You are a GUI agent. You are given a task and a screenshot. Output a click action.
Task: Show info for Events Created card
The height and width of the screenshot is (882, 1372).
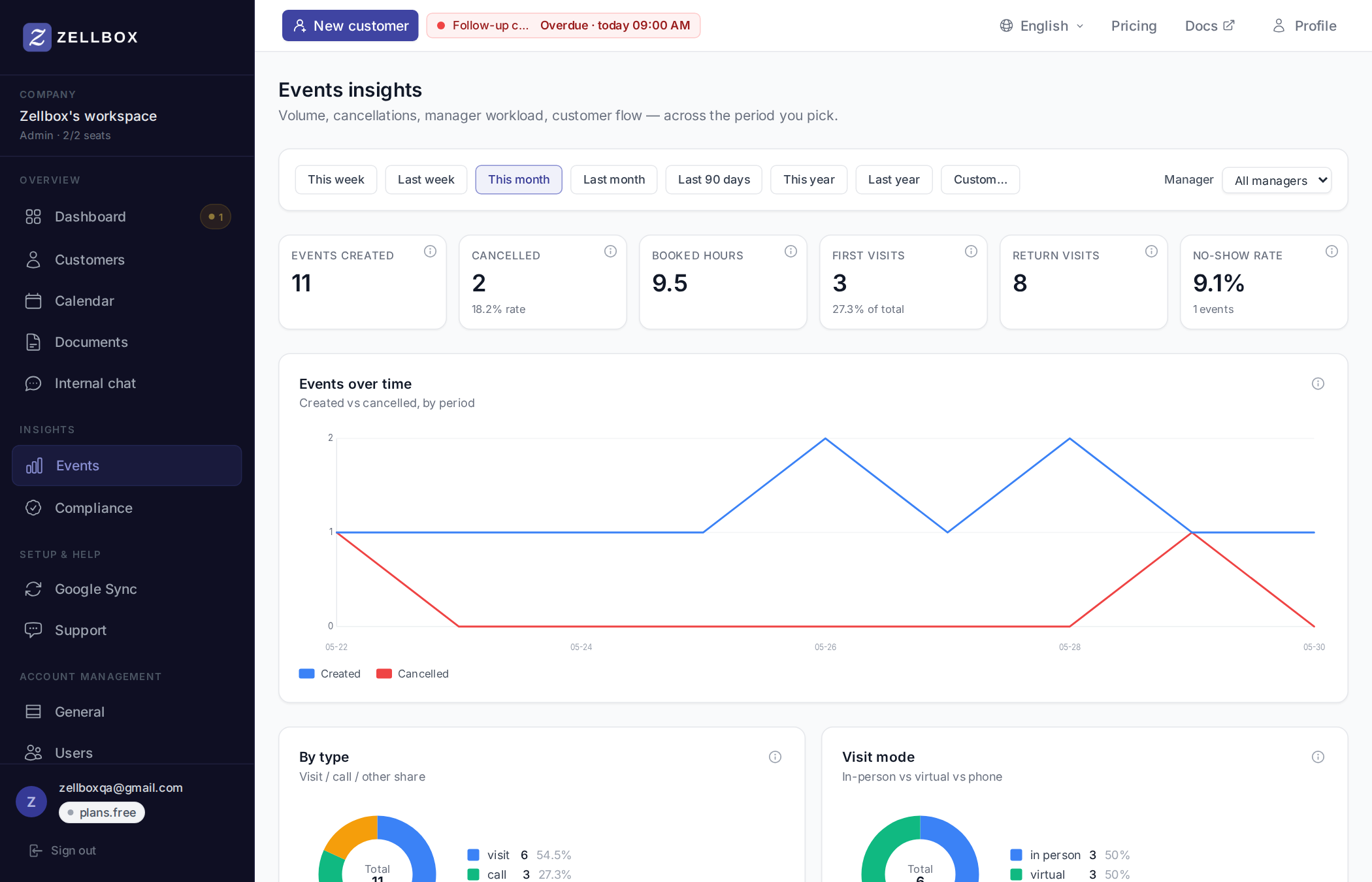(430, 252)
